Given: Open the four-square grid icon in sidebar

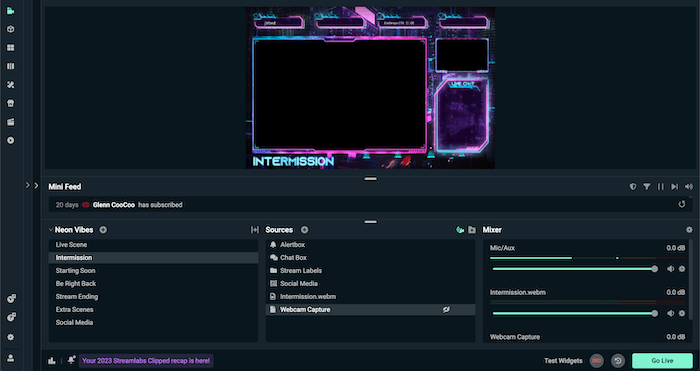Looking at the screenshot, I should click(x=10, y=48).
